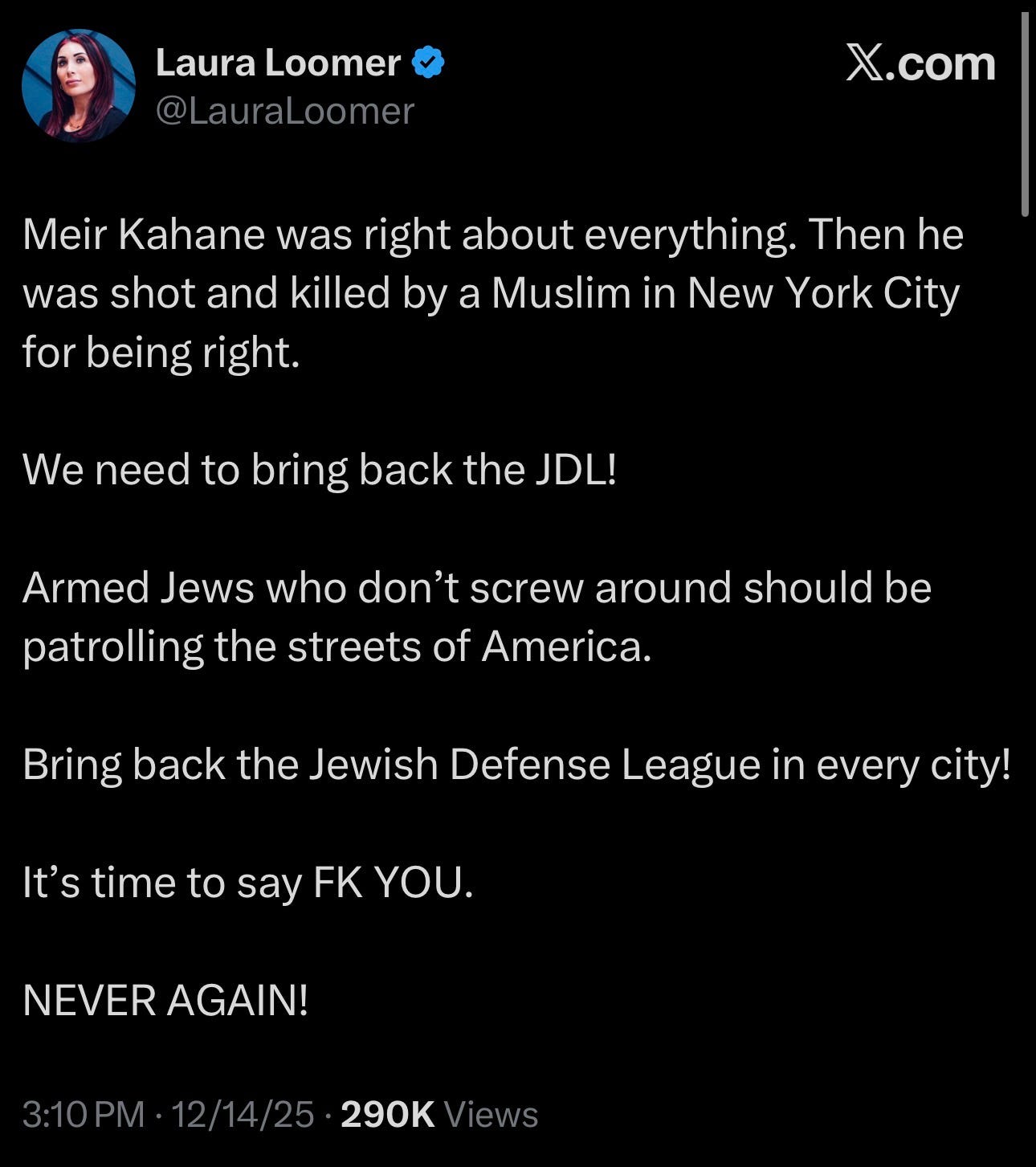1036x1167 pixels.
Task: Click the words "New York City"
Action: pyautogui.click(x=823, y=293)
